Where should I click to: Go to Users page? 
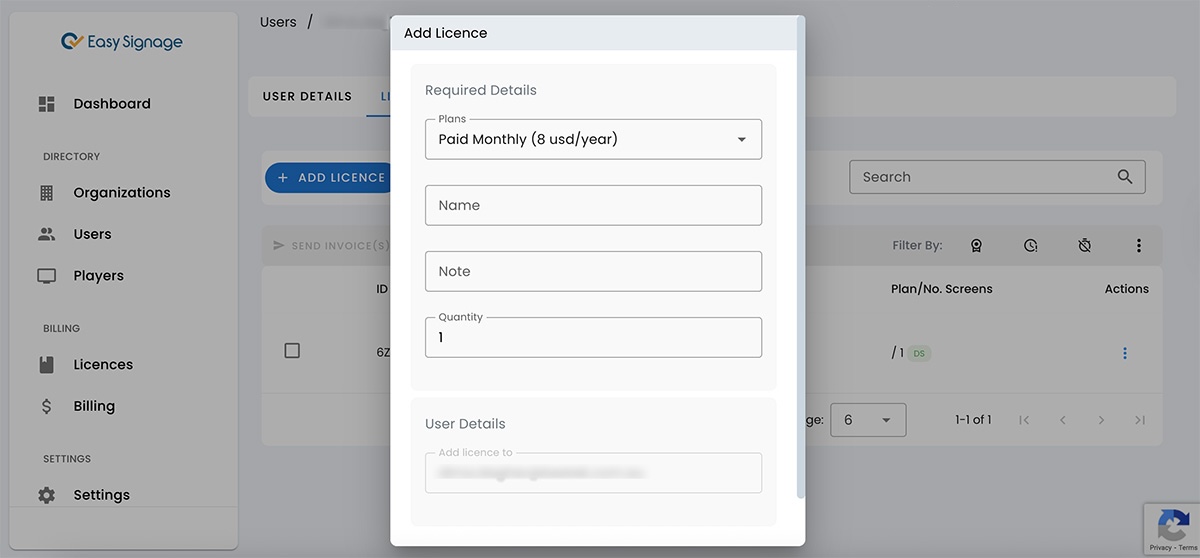[x=92, y=234]
